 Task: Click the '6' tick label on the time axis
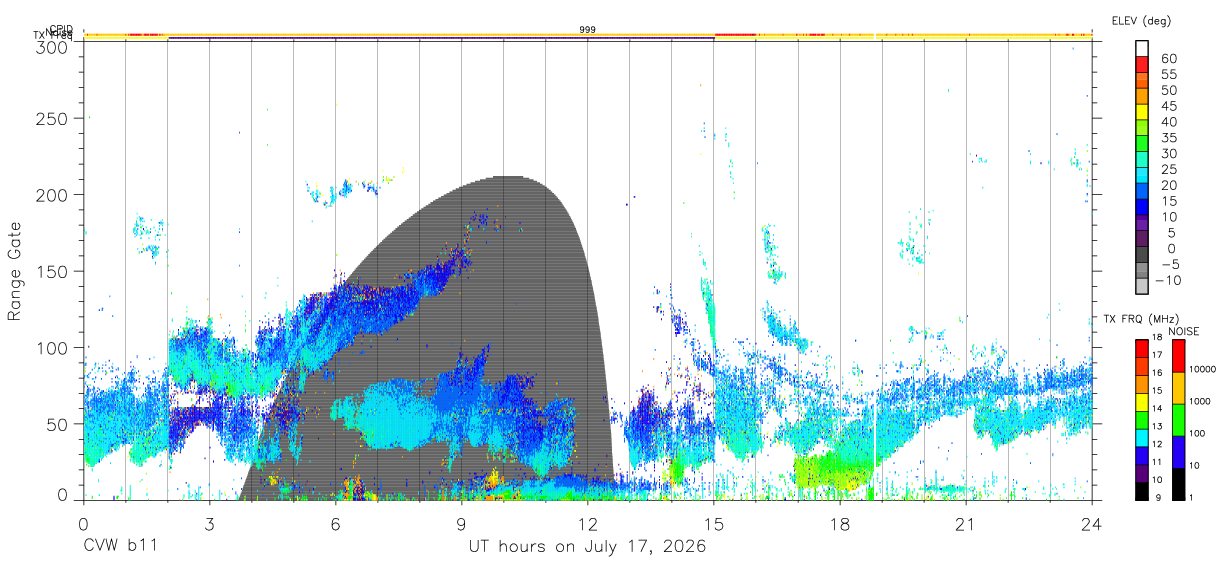click(335, 524)
